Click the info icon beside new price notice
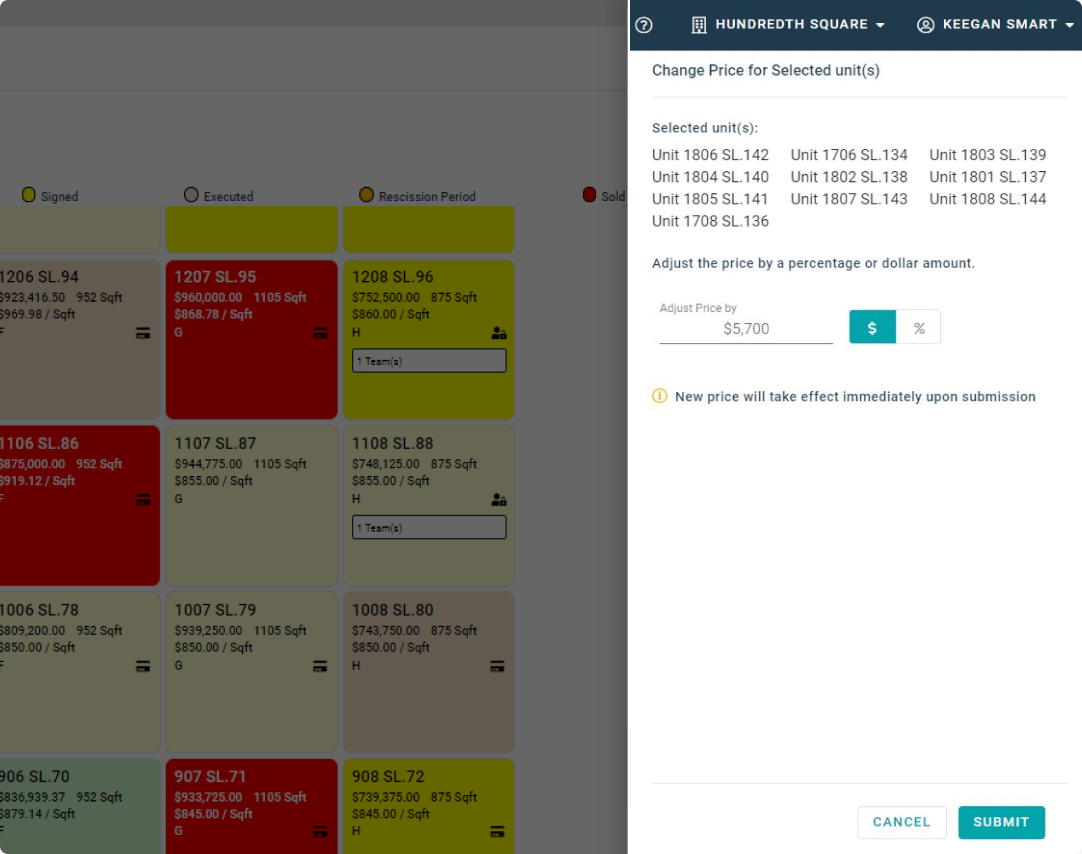Image resolution: width=1082 pixels, height=854 pixels. pyautogui.click(x=660, y=396)
